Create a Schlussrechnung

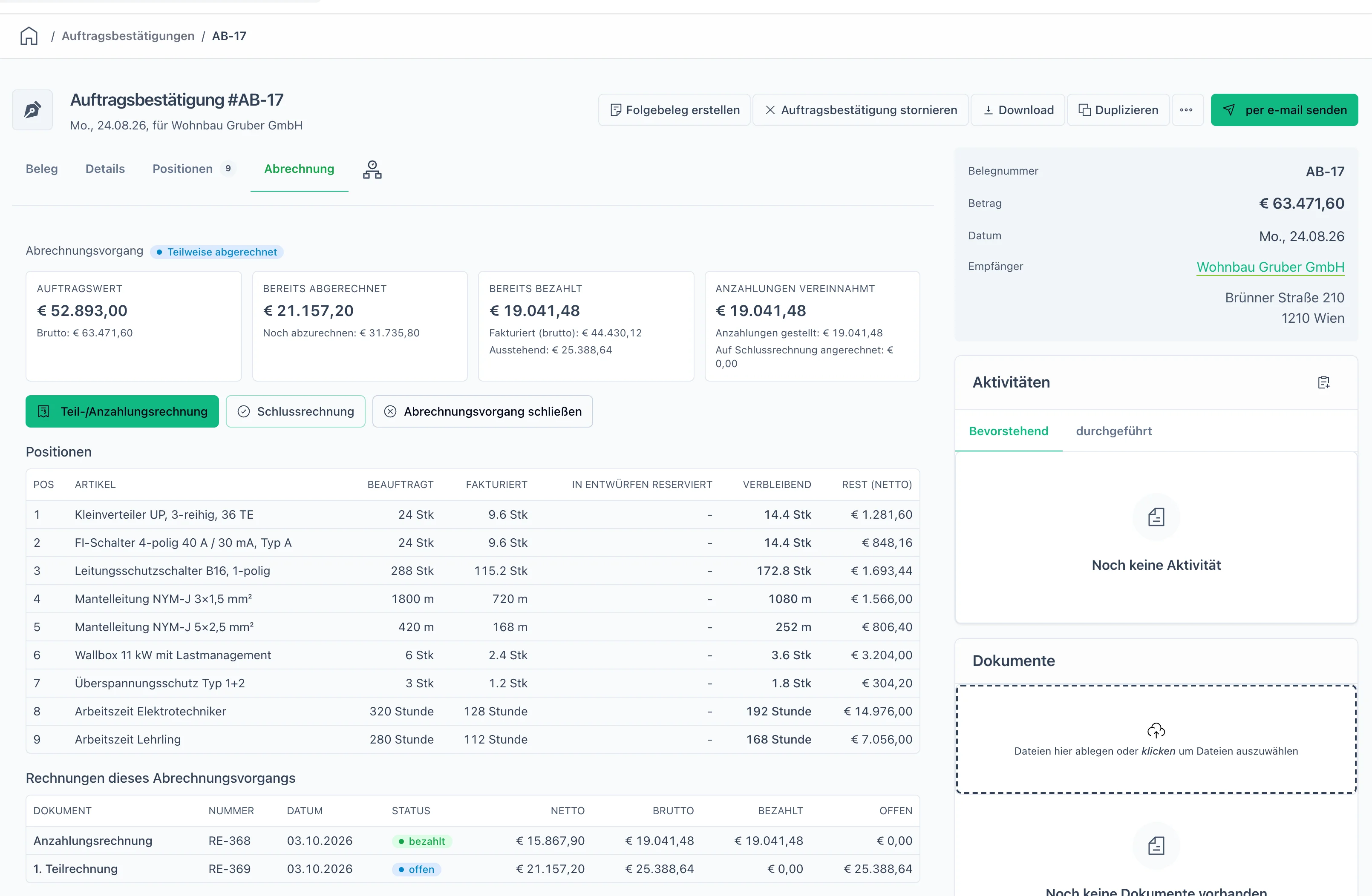[x=296, y=411]
